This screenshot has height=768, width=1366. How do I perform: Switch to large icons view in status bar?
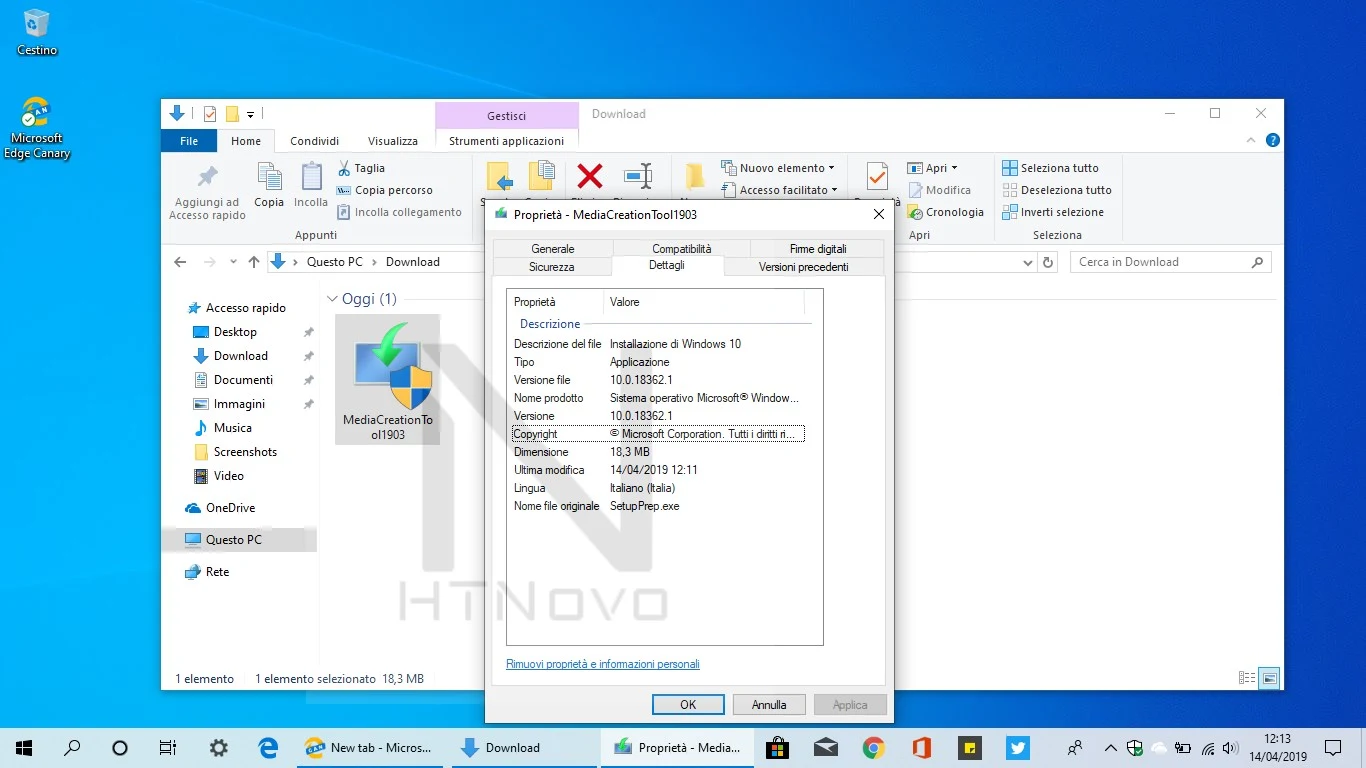click(x=1270, y=678)
